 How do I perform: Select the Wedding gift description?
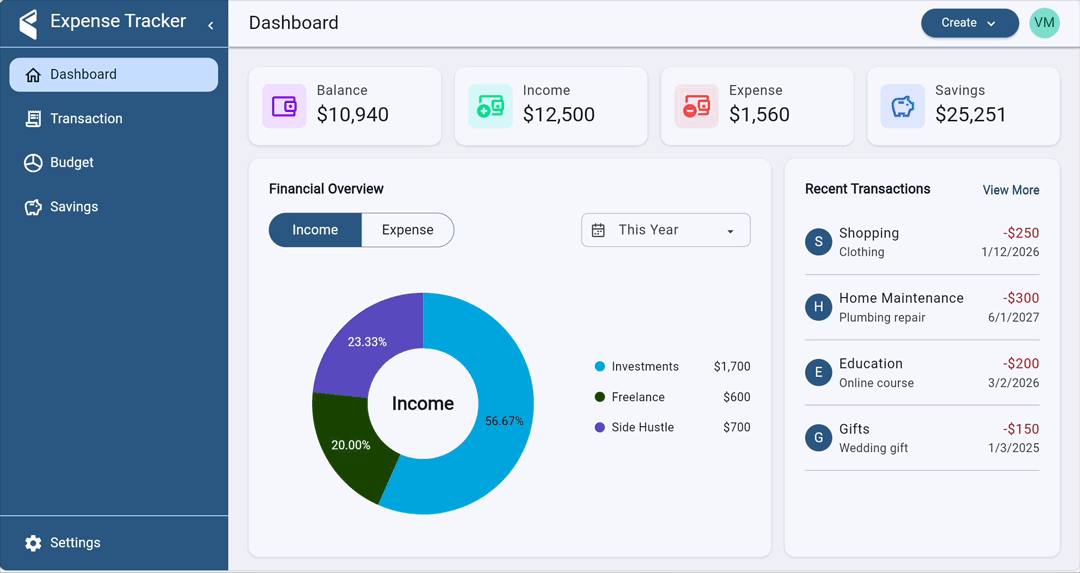(x=873, y=448)
